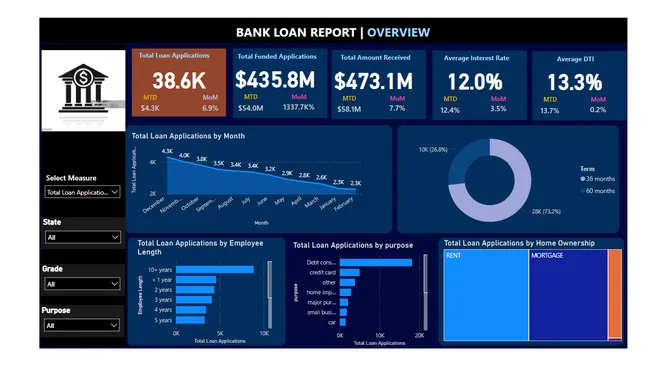This screenshot has width=650, height=373.
Task: Click the home improvement purpose bar
Action: tap(345, 292)
